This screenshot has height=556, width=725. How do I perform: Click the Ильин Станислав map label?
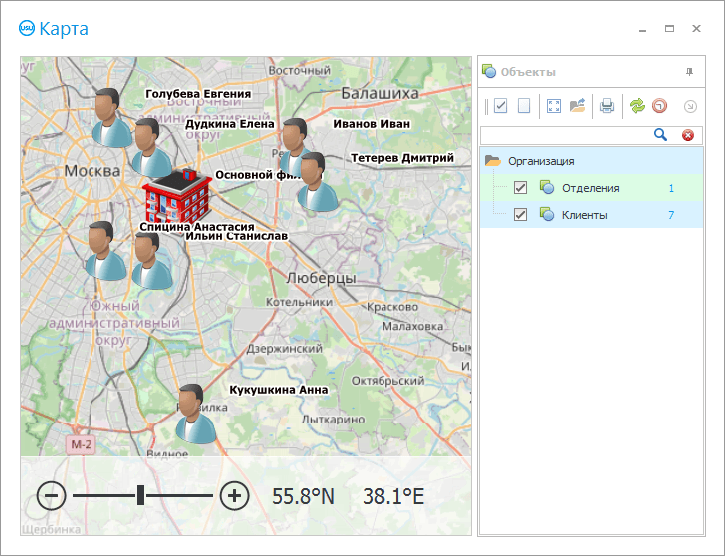(x=237, y=236)
